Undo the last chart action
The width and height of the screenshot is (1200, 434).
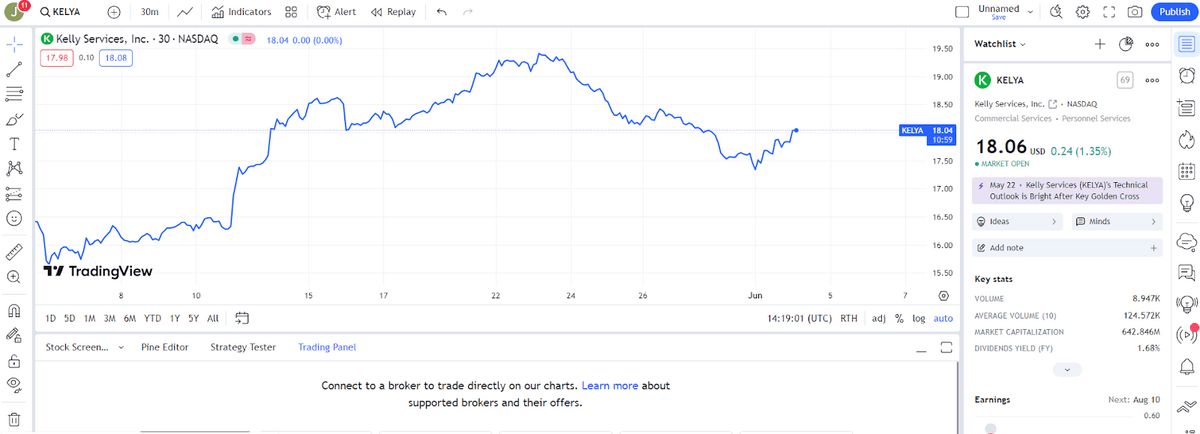point(442,12)
